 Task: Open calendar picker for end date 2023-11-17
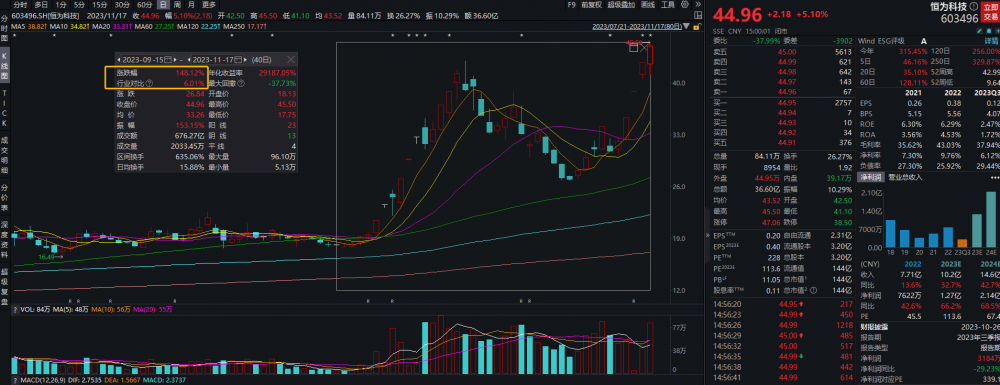238,59
